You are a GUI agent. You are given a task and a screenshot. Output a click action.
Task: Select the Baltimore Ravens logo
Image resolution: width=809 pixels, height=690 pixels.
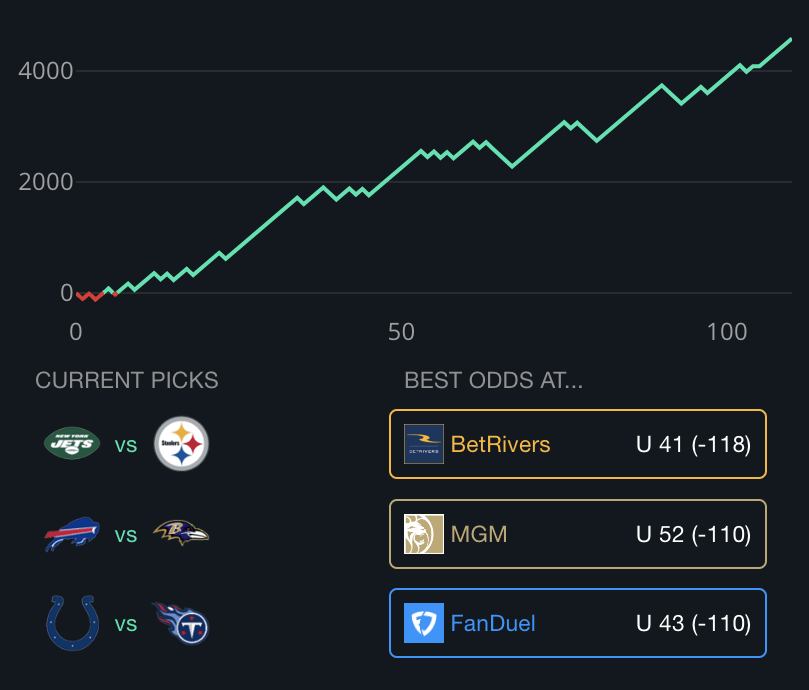point(181,534)
